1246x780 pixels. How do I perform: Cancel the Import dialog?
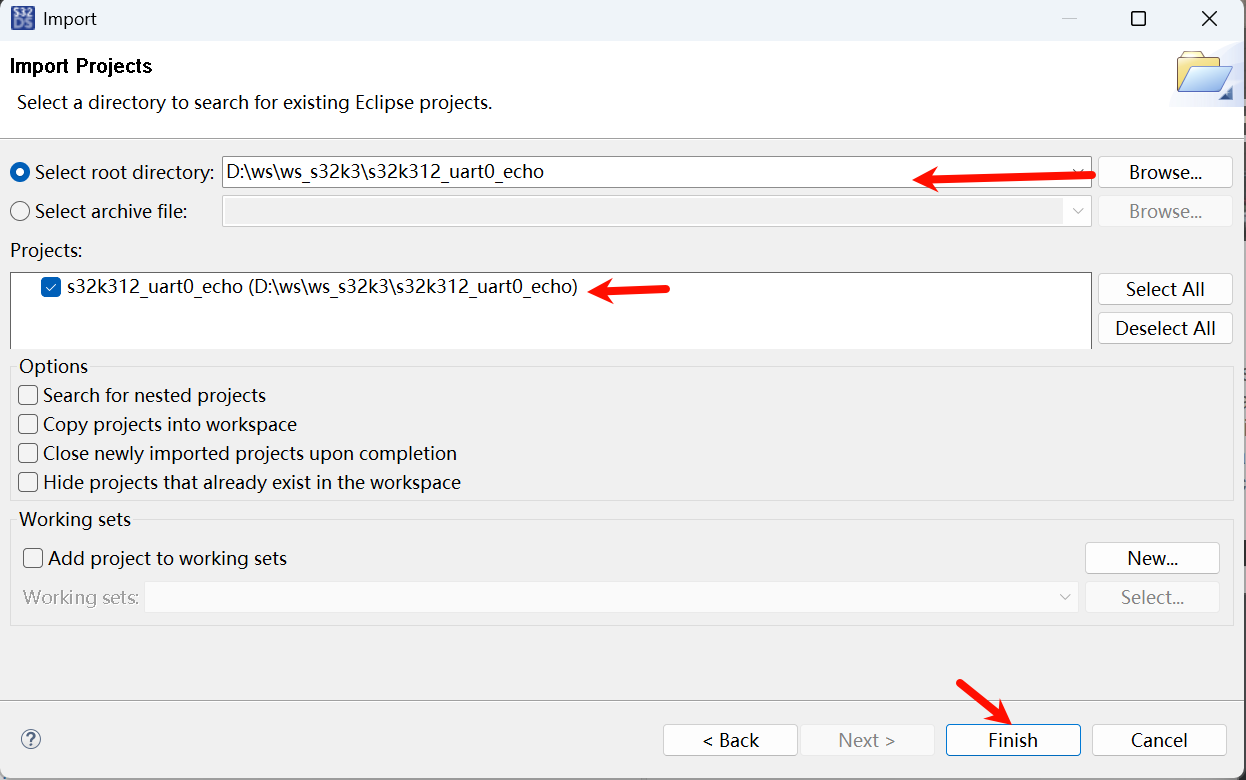coord(1159,740)
